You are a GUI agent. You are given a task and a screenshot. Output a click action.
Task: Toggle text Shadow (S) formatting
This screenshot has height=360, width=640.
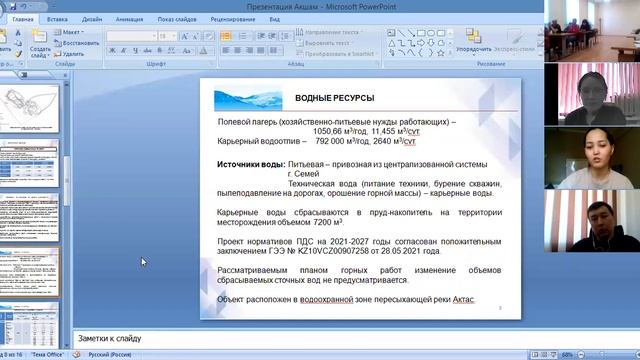tap(160, 51)
